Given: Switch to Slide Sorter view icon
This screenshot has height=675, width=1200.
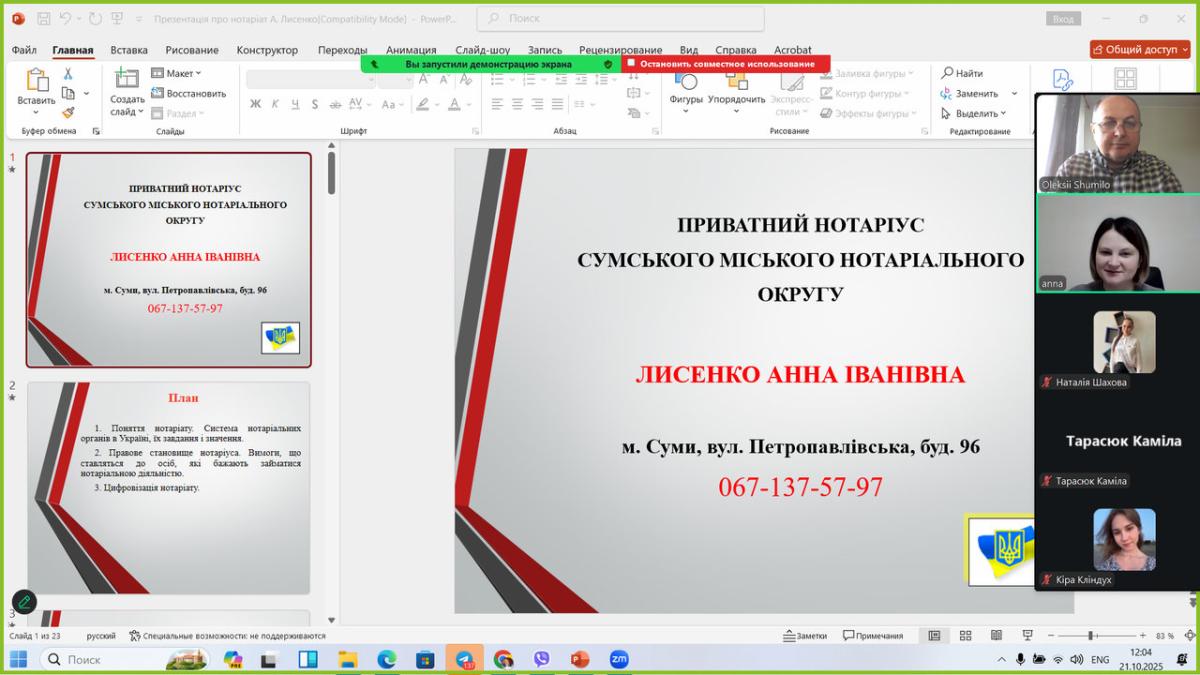Looking at the screenshot, I should pyautogui.click(x=965, y=636).
